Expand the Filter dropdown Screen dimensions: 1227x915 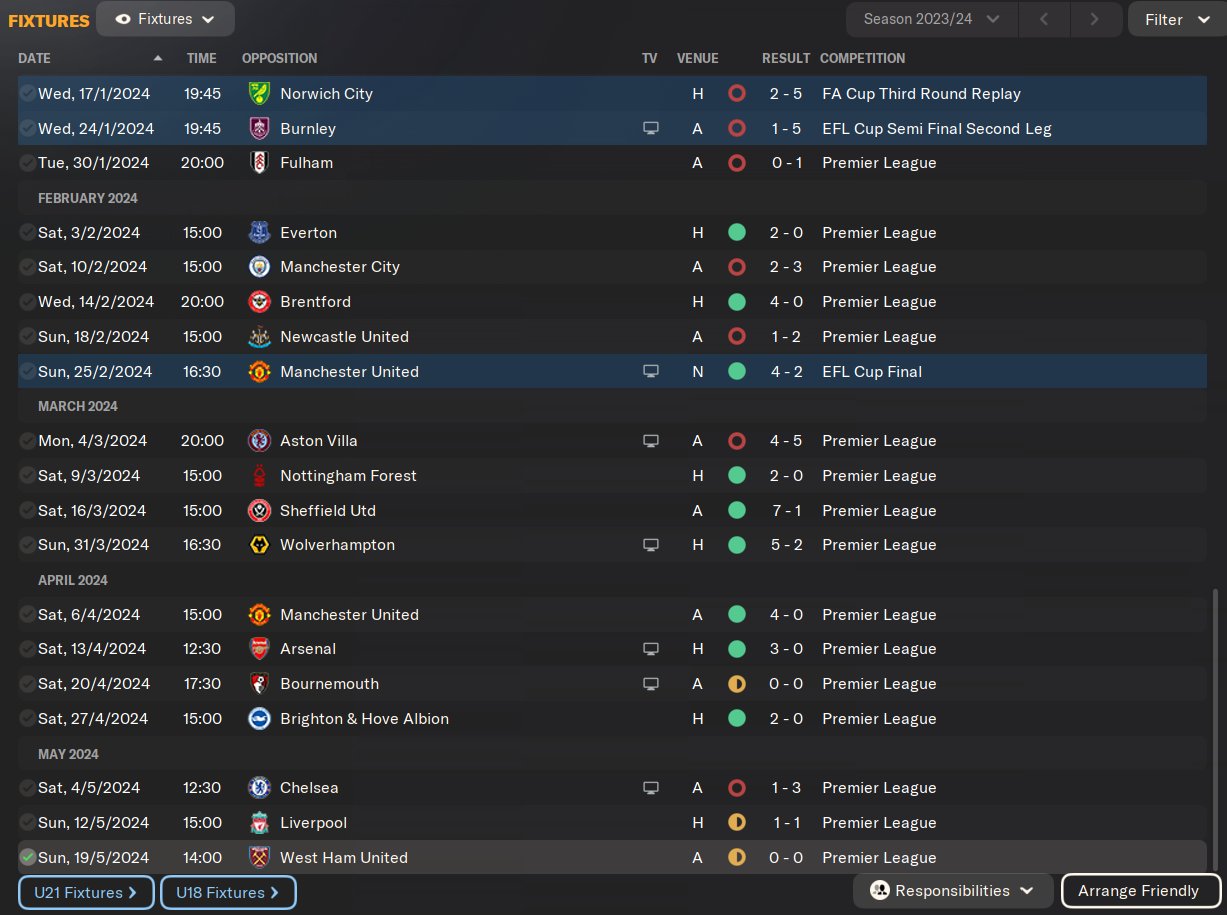pyautogui.click(x=1177, y=19)
